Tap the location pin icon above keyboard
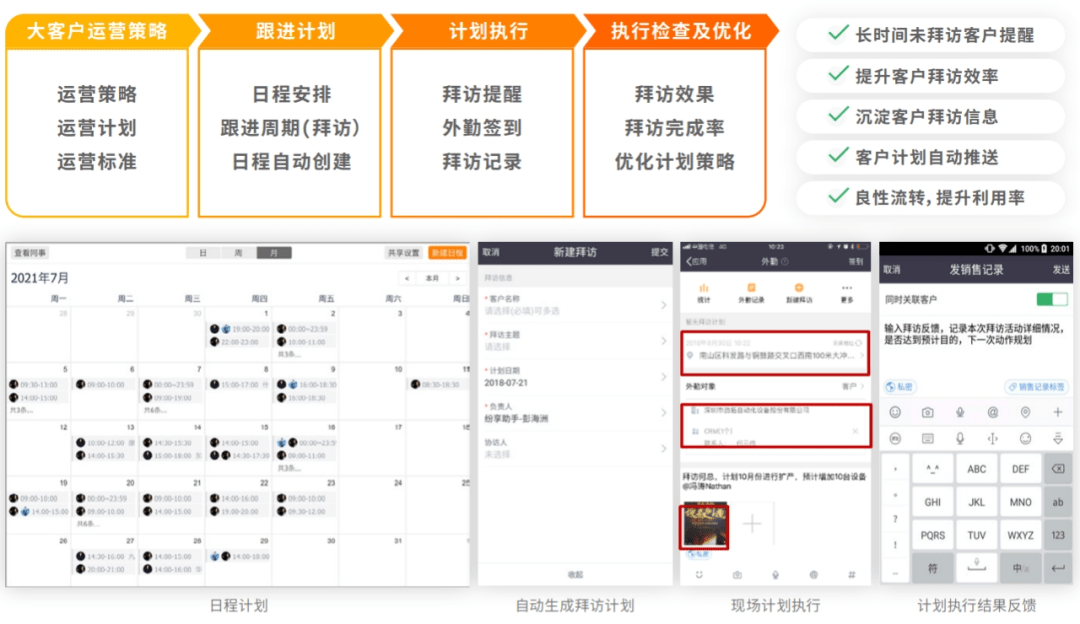The image size is (1080, 624). 1025,412
